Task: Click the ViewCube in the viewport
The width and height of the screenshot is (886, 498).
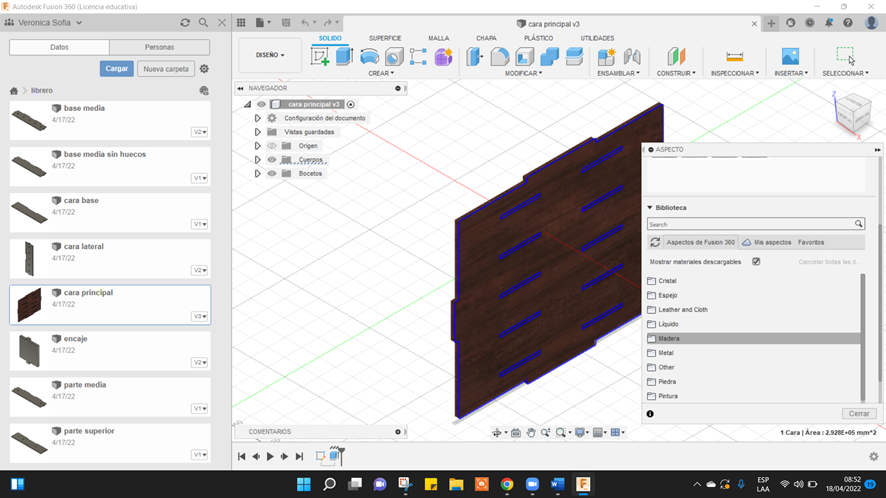Action: click(x=852, y=111)
